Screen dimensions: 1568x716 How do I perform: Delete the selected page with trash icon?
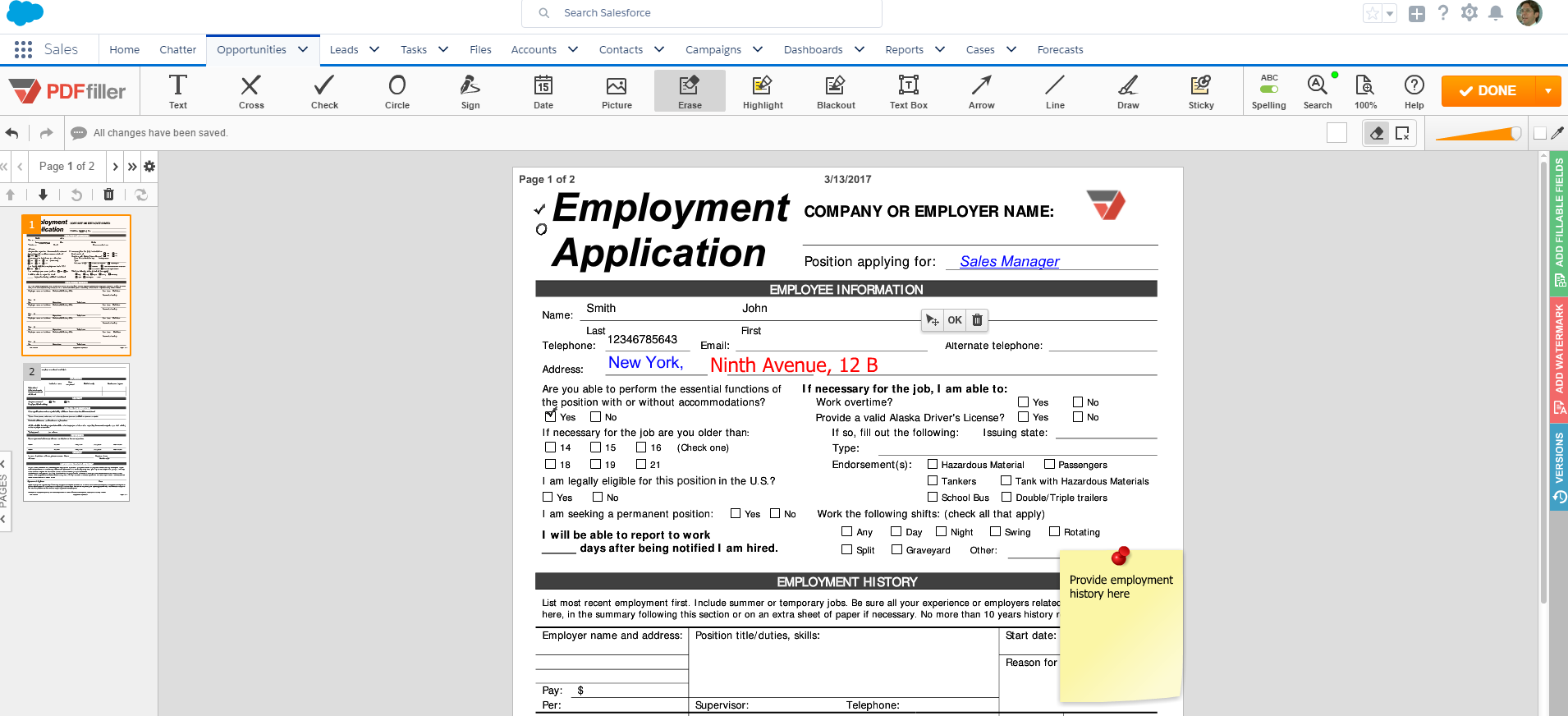108,195
